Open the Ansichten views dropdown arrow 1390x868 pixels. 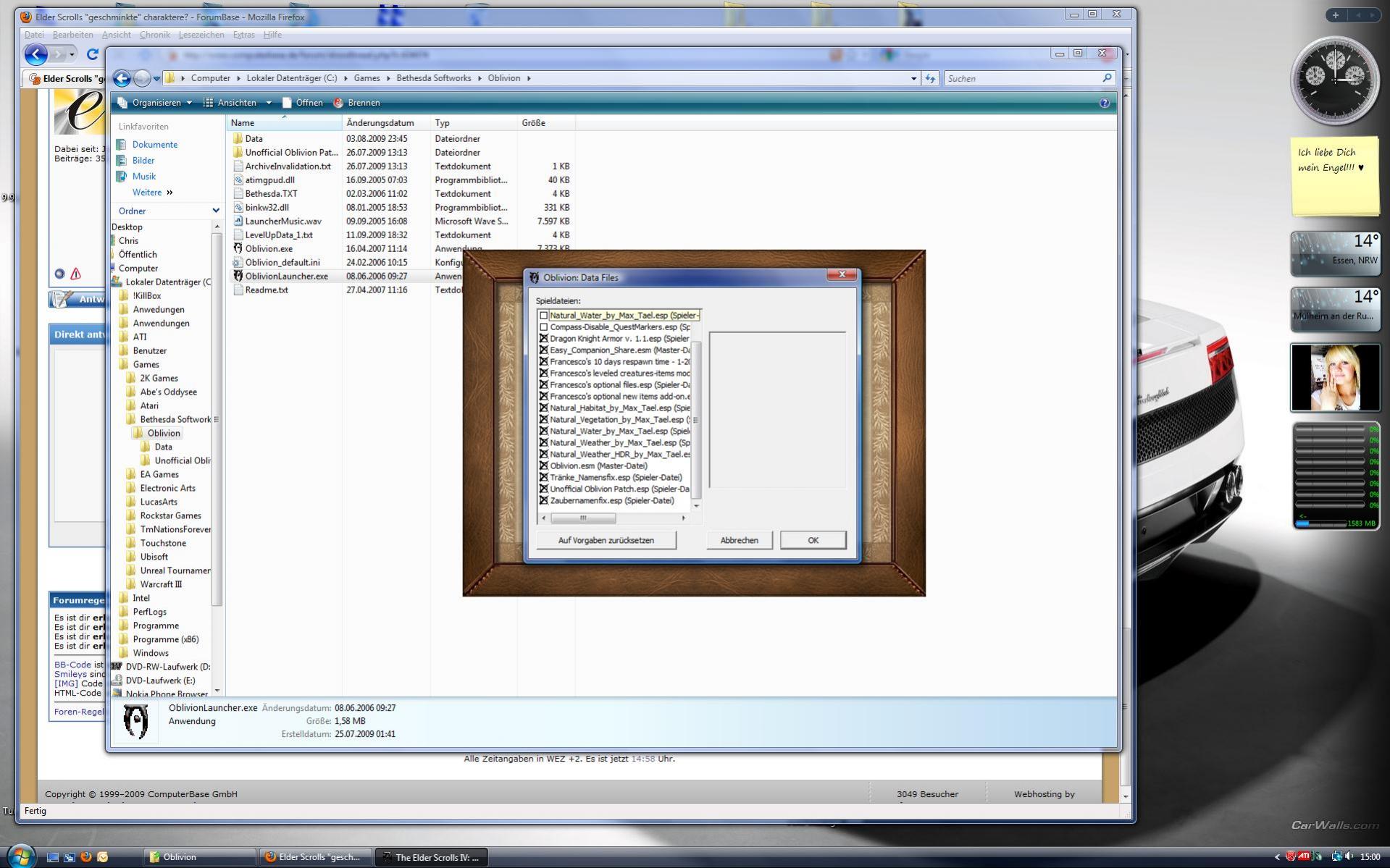[269, 103]
